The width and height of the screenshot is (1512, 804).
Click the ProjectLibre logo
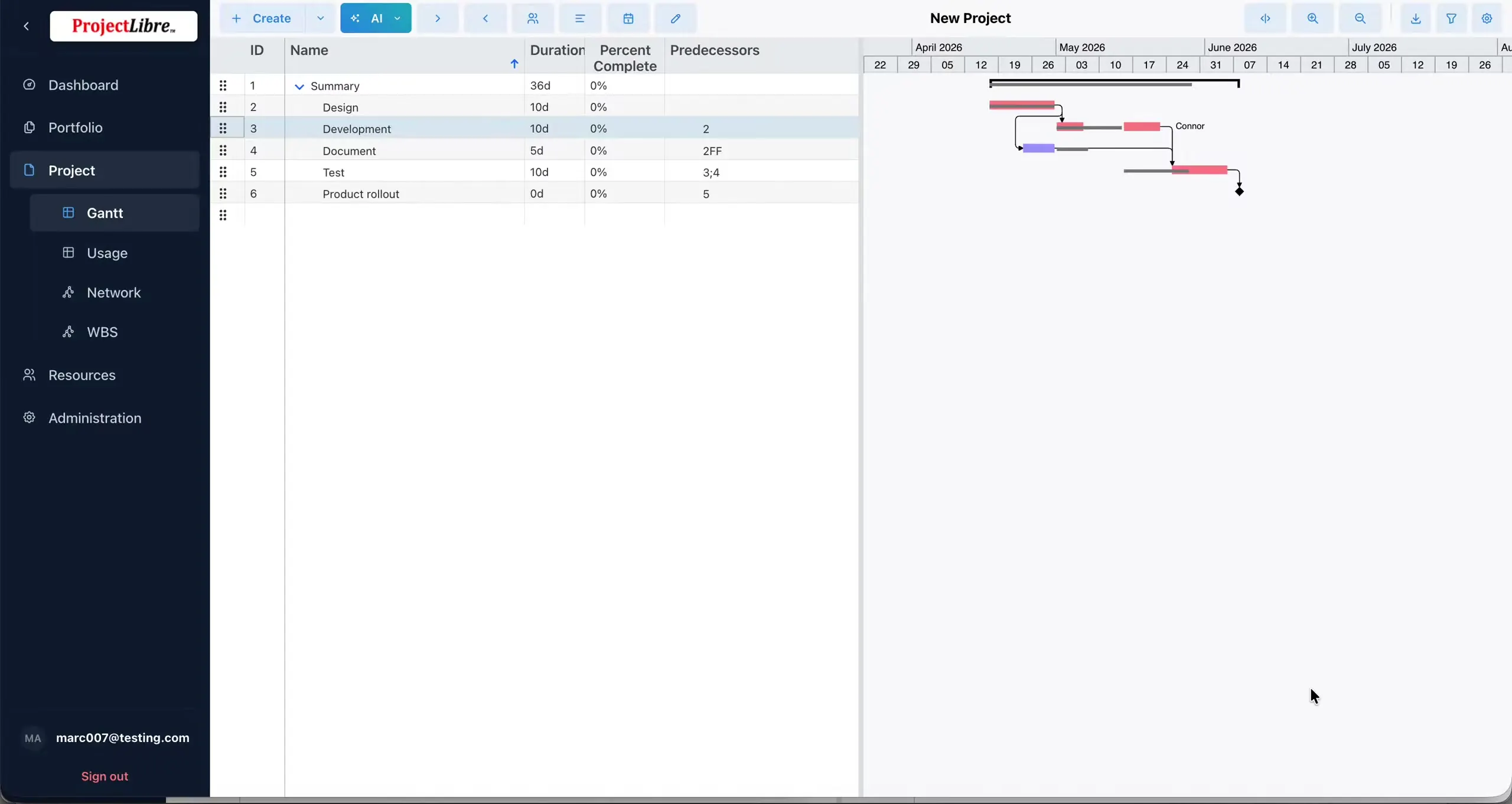[123, 26]
